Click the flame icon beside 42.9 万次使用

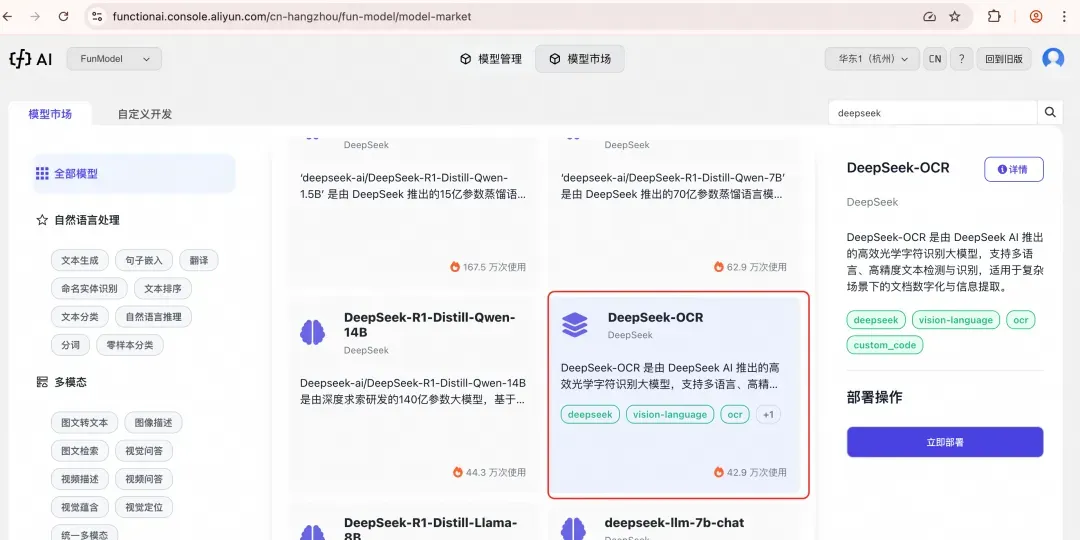718,472
